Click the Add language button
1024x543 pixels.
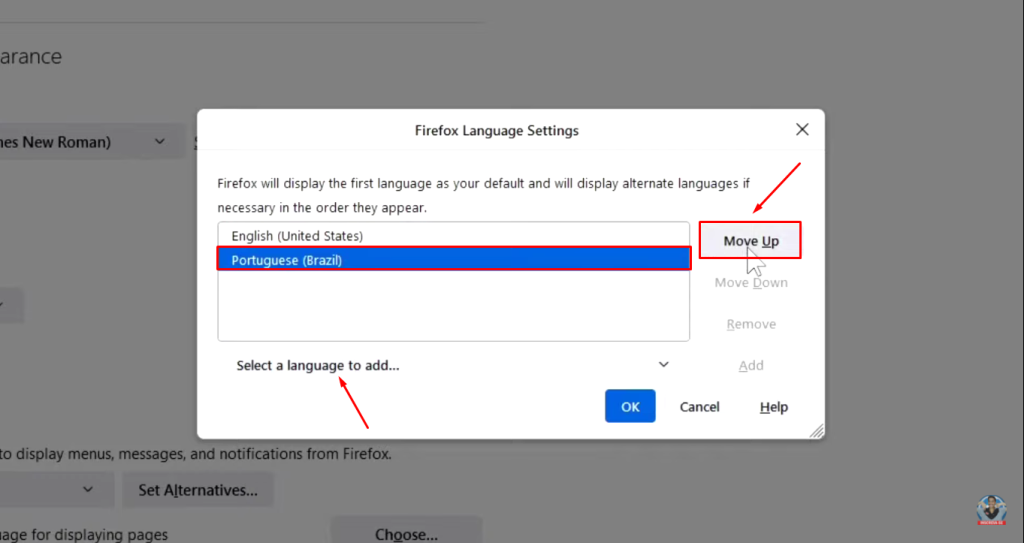pos(750,366)
